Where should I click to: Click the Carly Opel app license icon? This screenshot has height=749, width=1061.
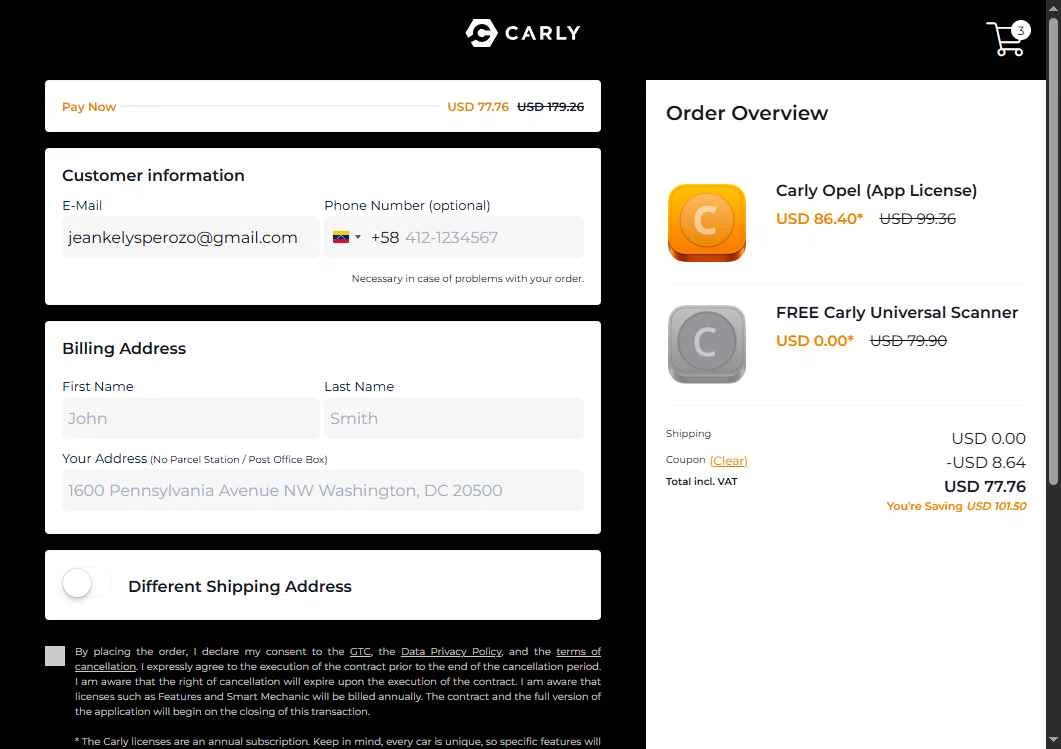pyautogui.click(x=706, y=223)
